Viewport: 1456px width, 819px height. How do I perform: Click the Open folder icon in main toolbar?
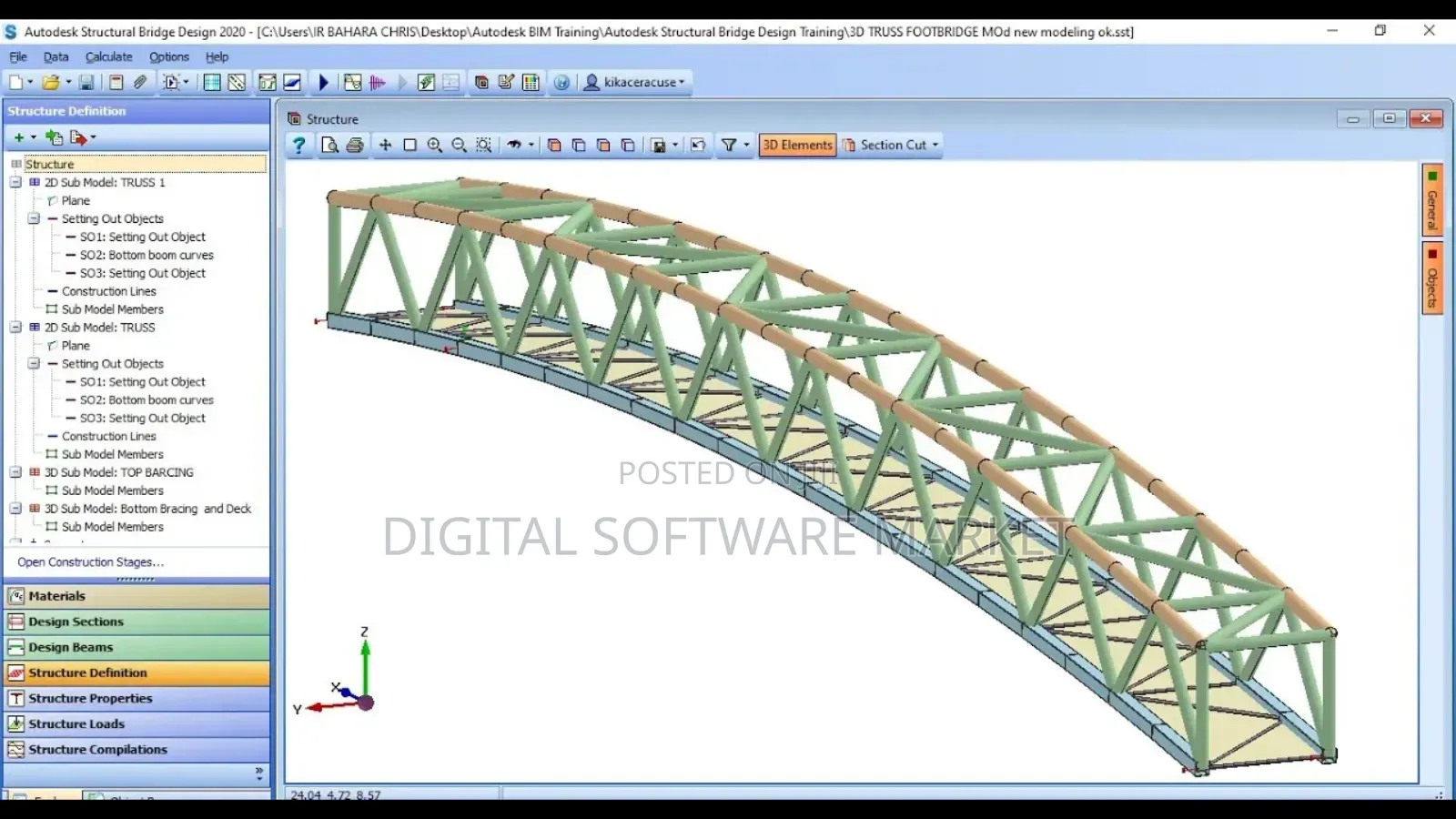51,82
